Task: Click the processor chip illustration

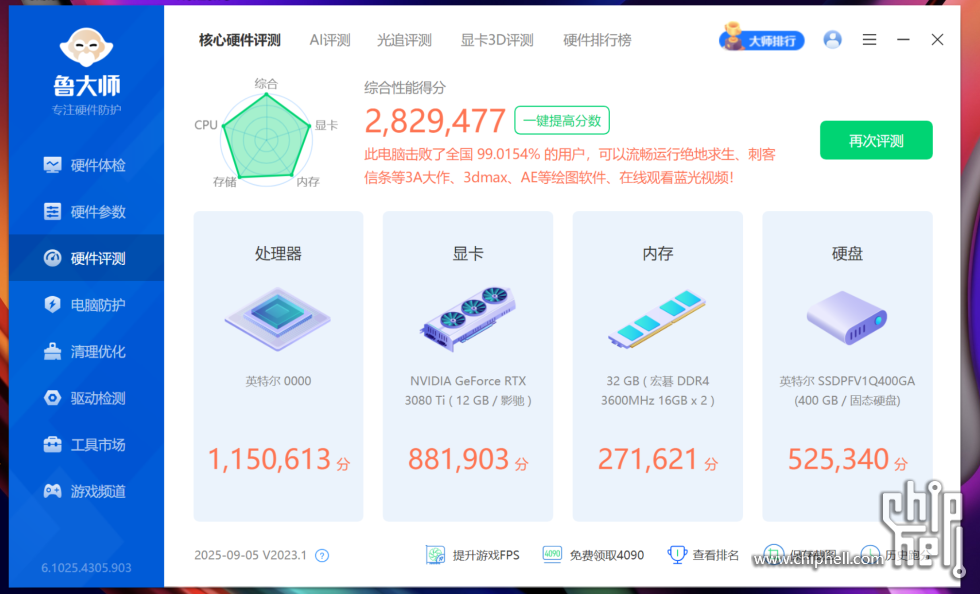Action: 278,318
